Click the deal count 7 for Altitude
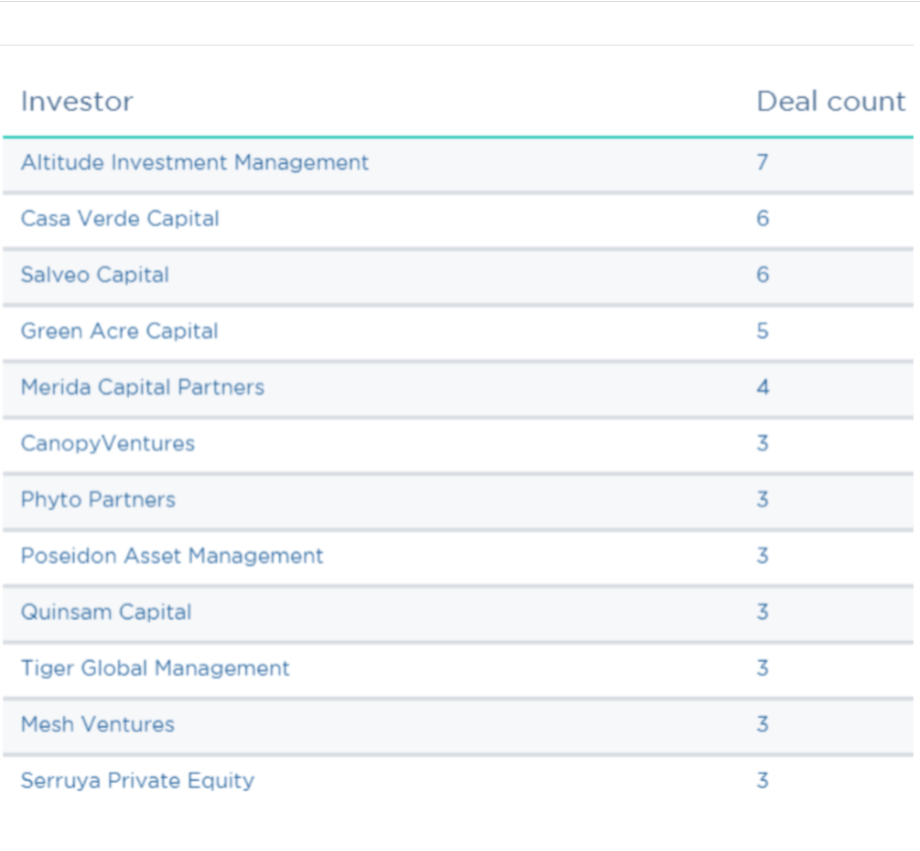920x851 pixels. point(761,163)
